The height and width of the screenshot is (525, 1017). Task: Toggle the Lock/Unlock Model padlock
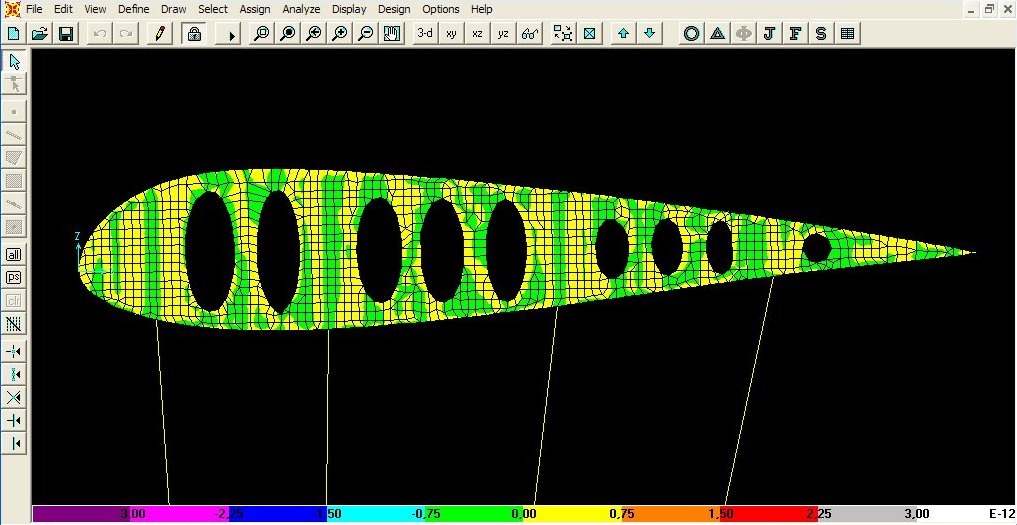pyautogui.click(x=193, y=33)
